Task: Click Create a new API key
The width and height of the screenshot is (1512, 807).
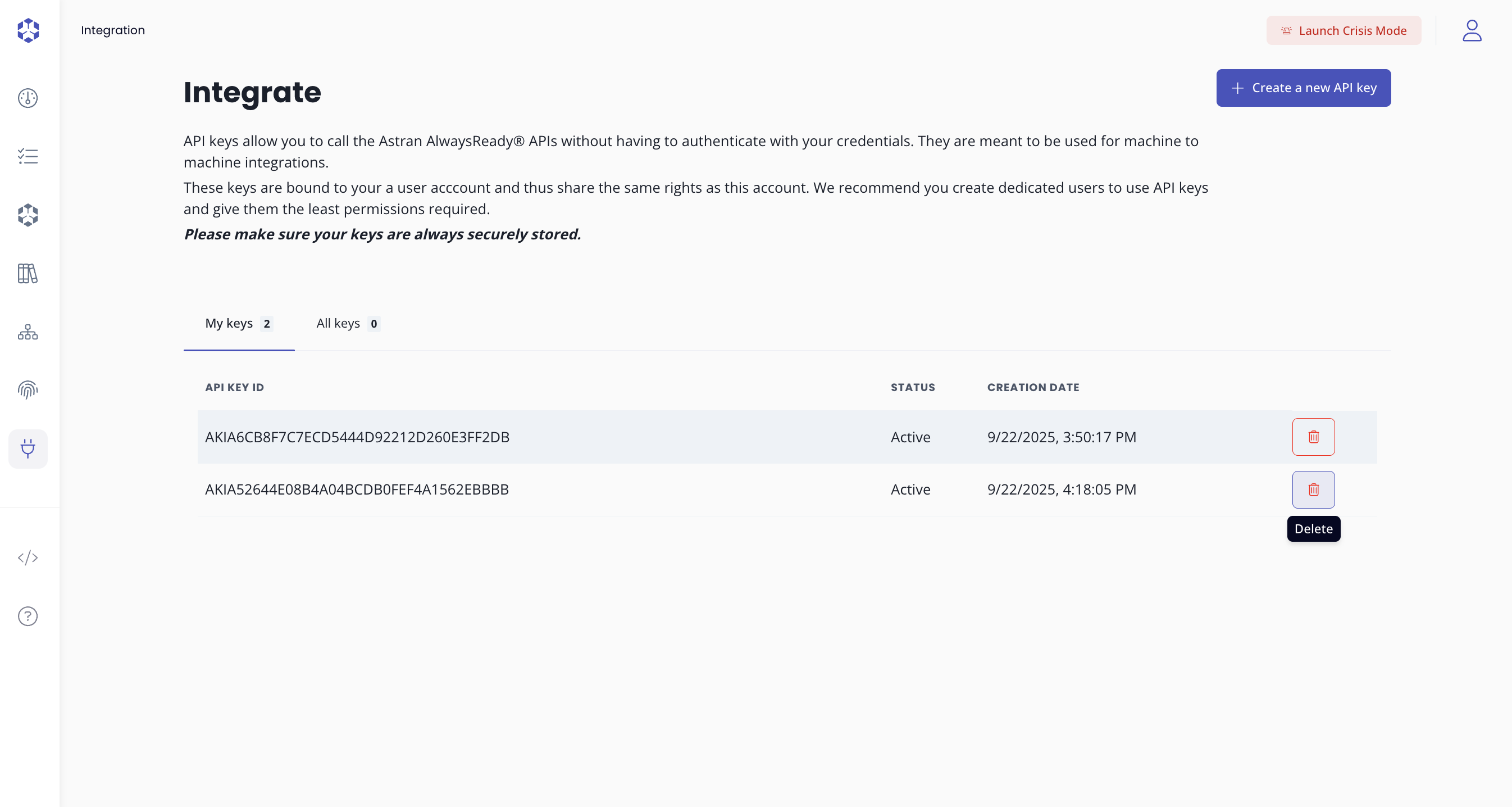Action: click(1303, 88)
